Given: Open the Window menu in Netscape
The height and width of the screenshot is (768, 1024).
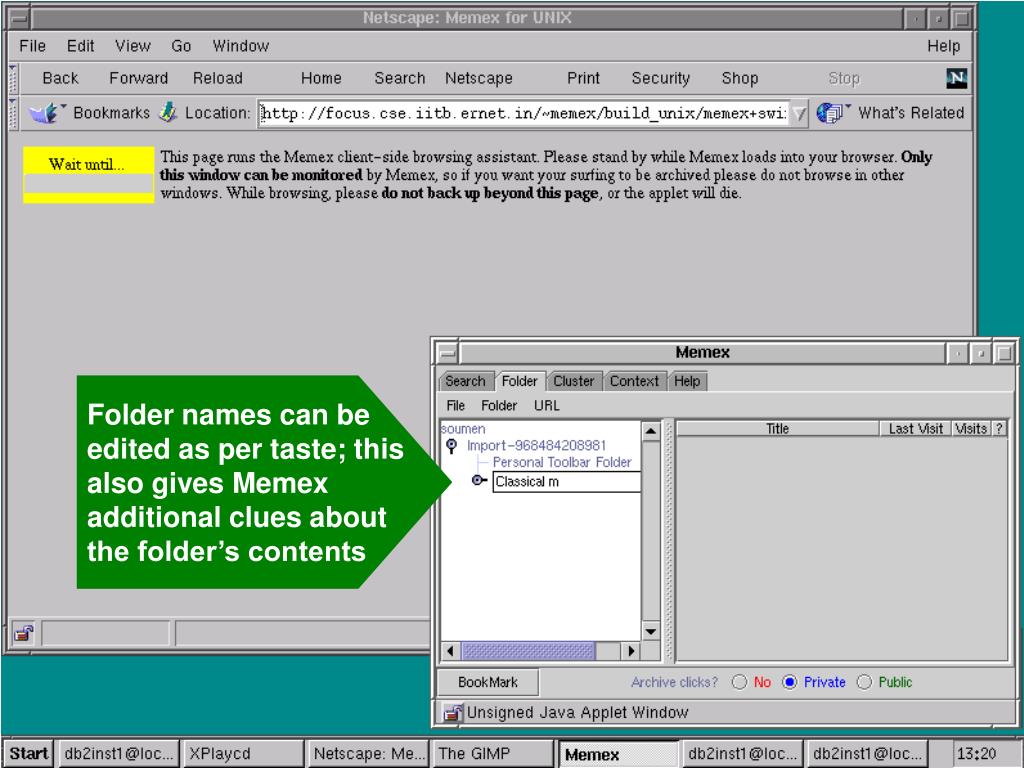Looking at the screenshot, I should tap(240, 46).
